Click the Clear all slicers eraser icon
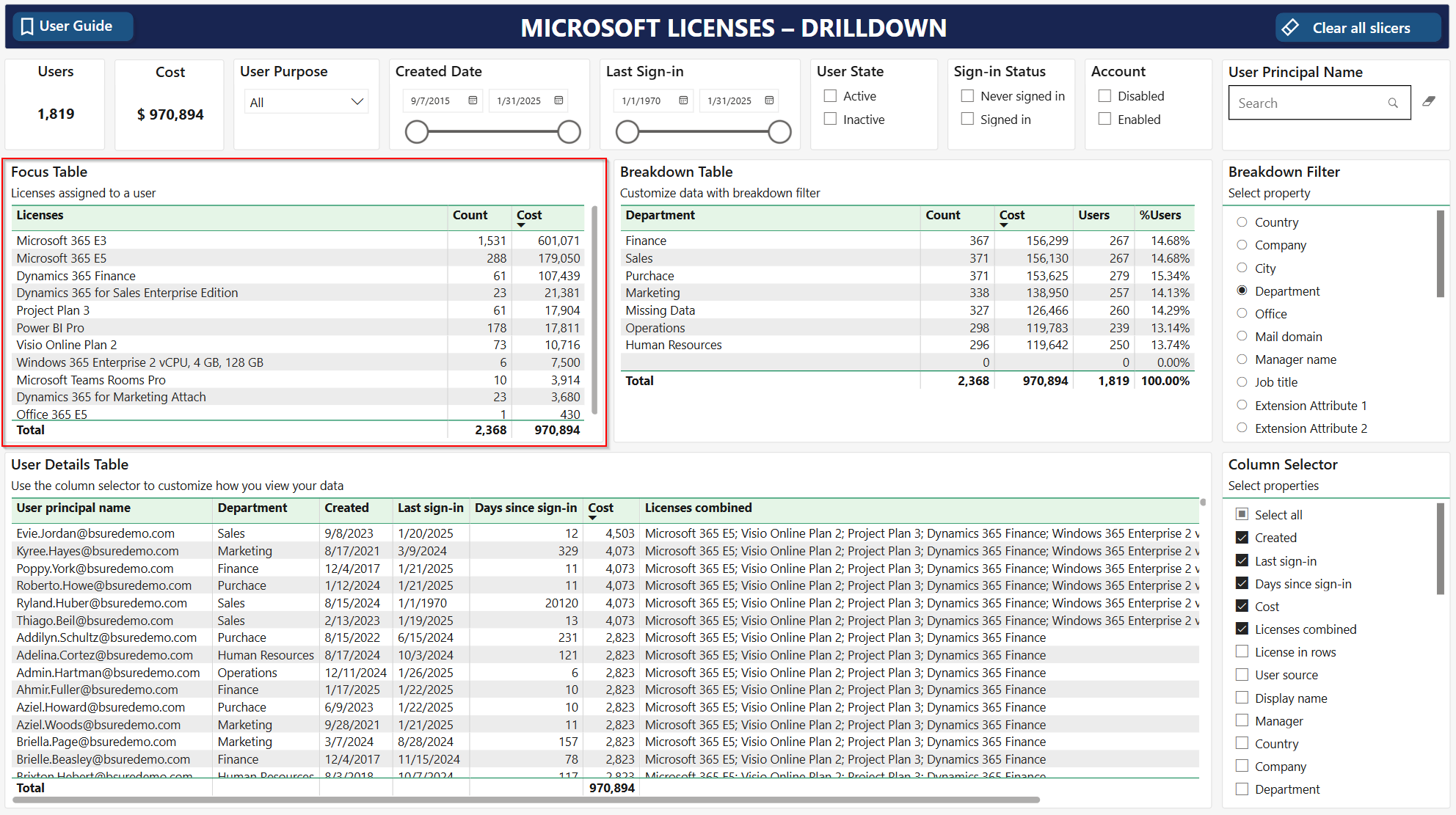The height and width of the screenshot is (815, 1456). 1290,28
